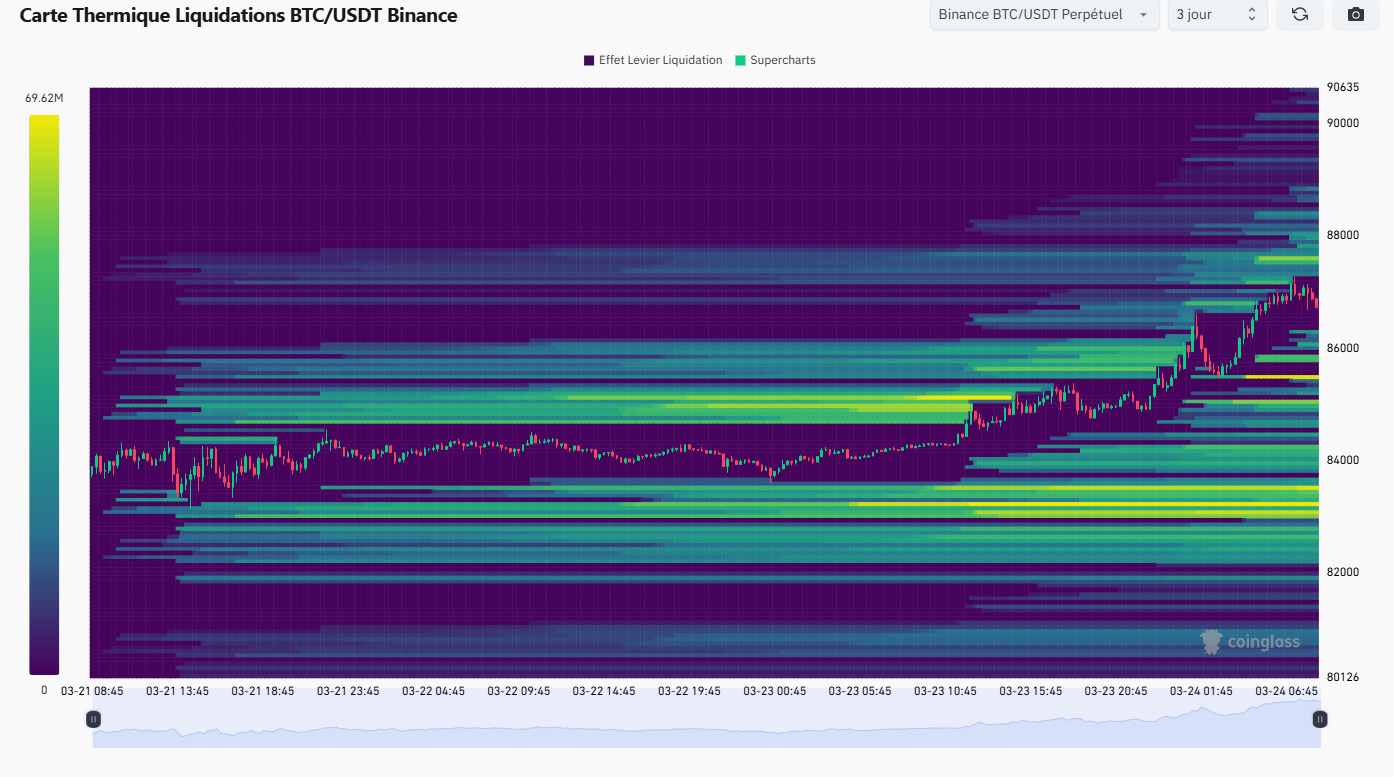This screenshot has height=777, width=1394.
Task: Toggle Effet Levier Liquidation legend entry
Action: pos(653,60)
